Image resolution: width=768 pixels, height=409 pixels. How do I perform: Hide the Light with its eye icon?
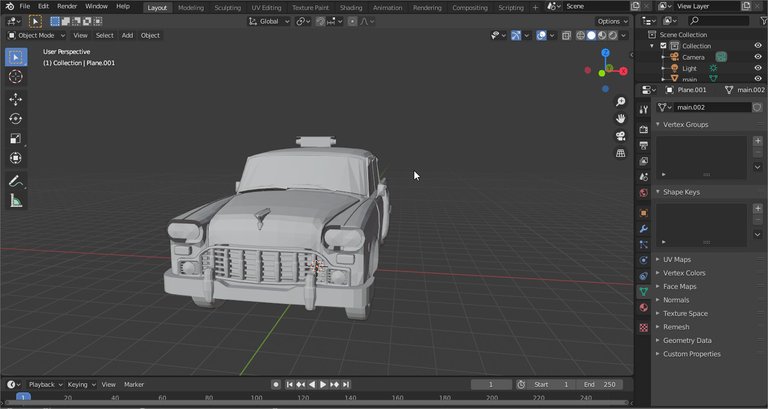pos(758,68)
